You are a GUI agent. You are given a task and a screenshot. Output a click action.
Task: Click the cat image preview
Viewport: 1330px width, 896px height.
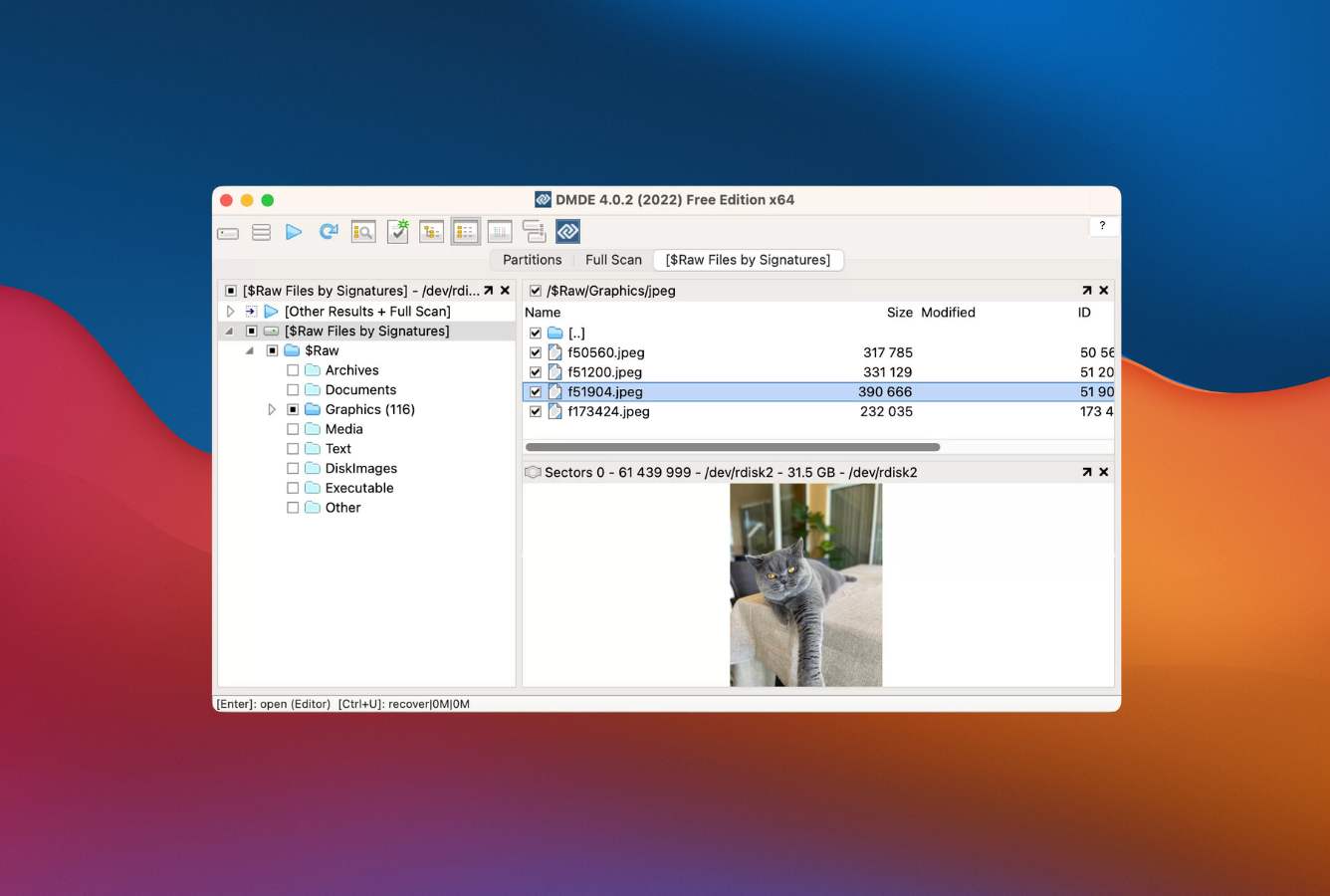tap(805, 584)
